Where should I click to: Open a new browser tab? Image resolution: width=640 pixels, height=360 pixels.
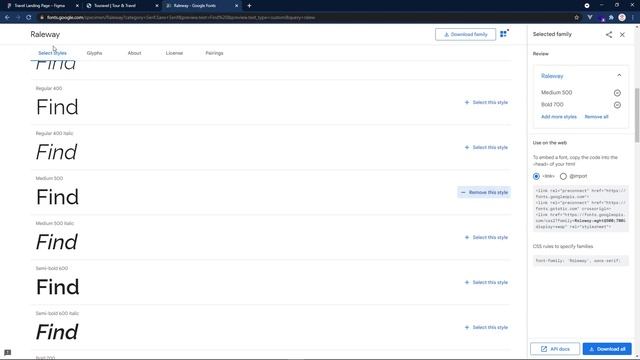[x=249, y=6]
